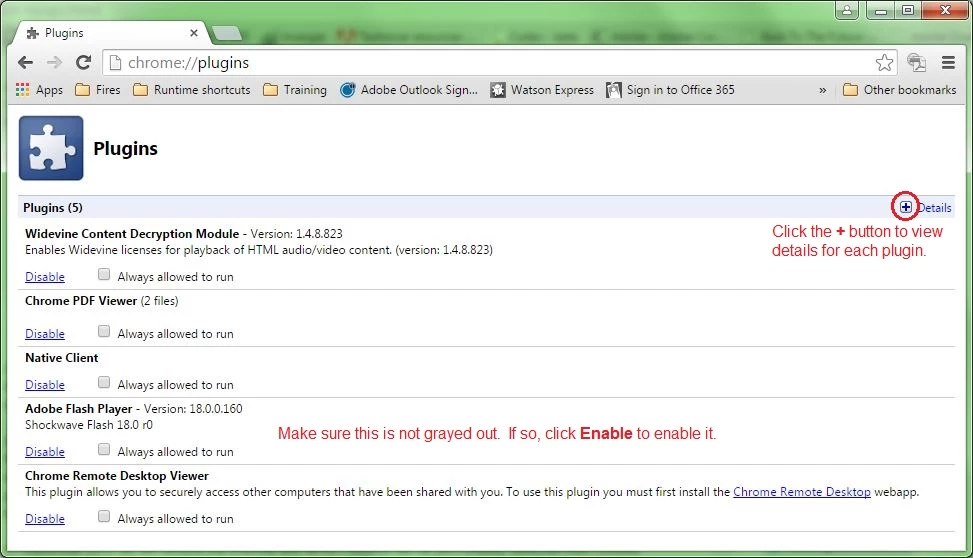The width and height of the screenshot is (973, 558).
Task: Close the Plugins tab
Action: 194,33
